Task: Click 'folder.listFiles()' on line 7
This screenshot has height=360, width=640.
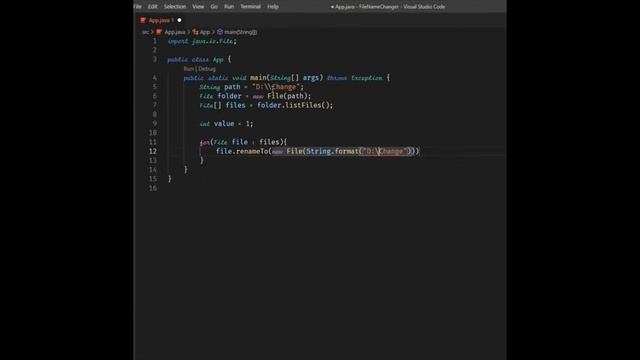Action: point(293,105)
